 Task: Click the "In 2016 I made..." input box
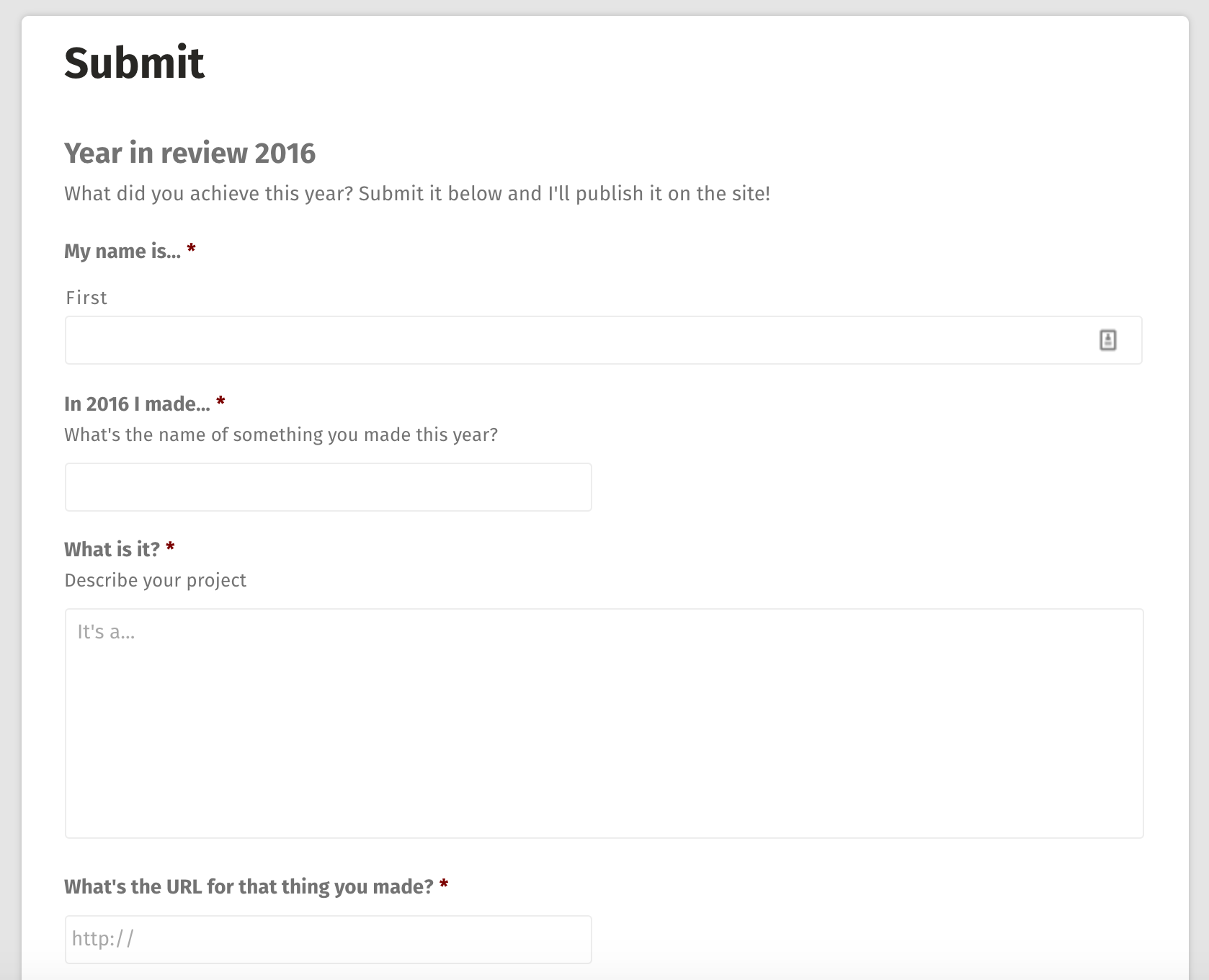click(329, 487)
